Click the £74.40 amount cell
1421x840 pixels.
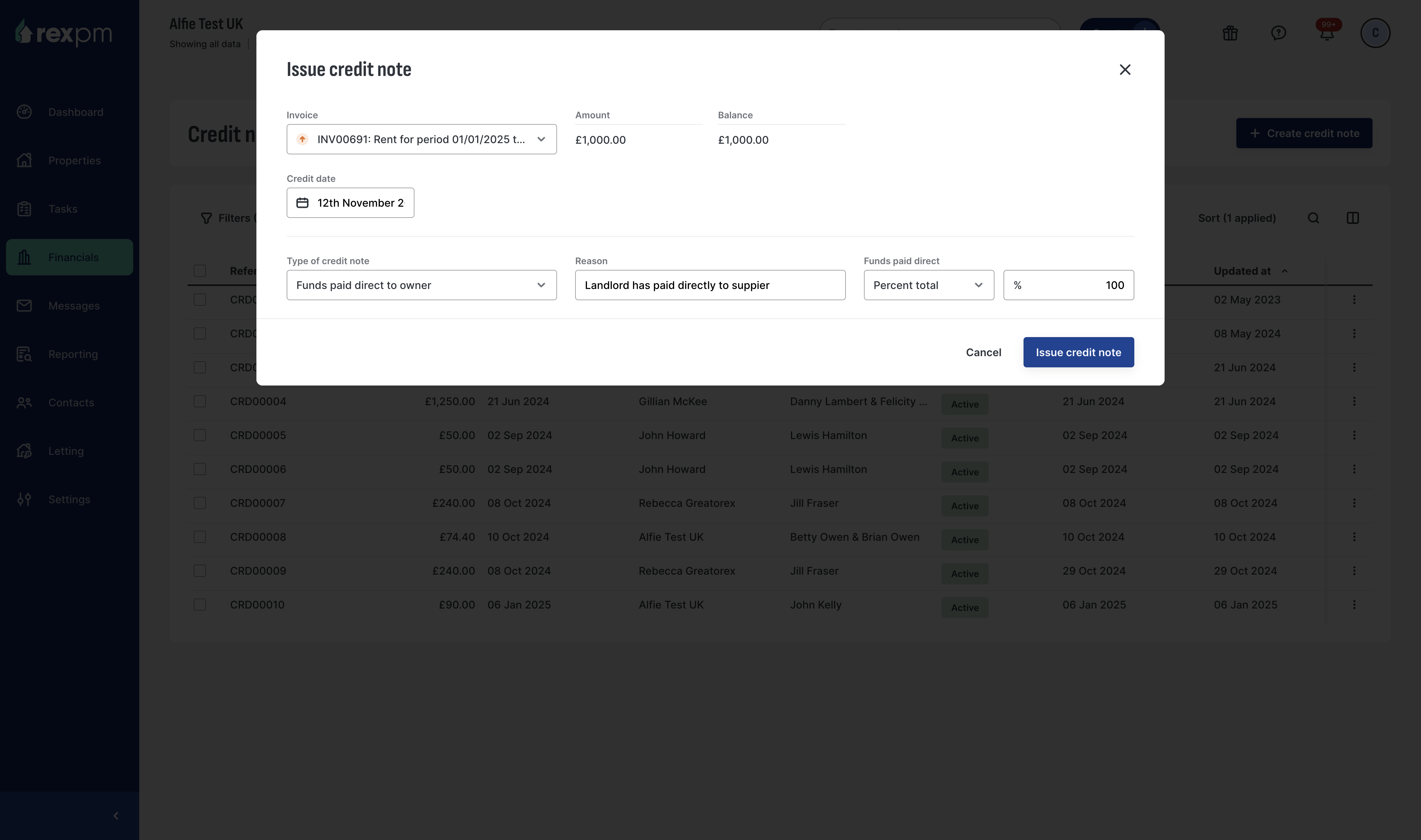click(x=457, y=537)
